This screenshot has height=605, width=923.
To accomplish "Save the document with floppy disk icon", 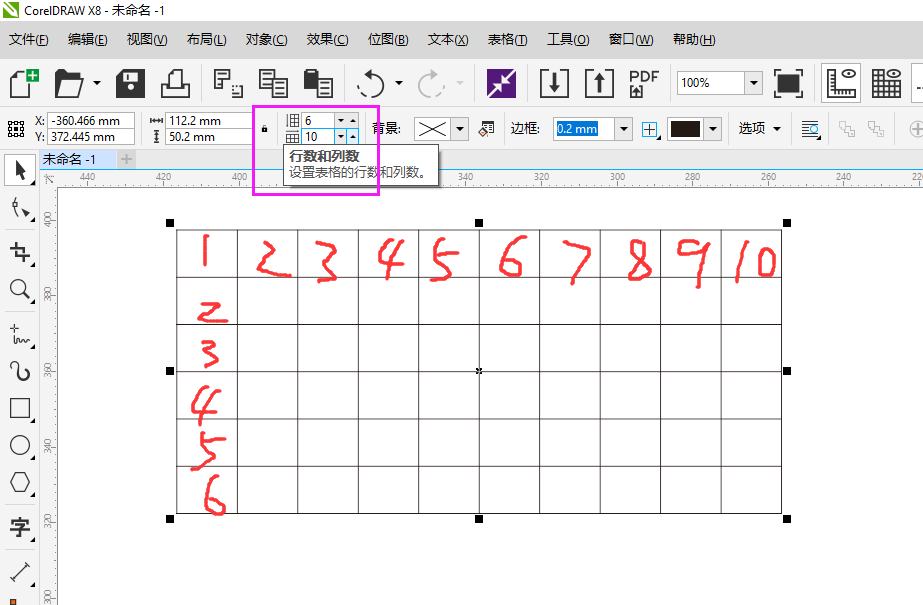I will pyautogui.click(x=130, y=83).
